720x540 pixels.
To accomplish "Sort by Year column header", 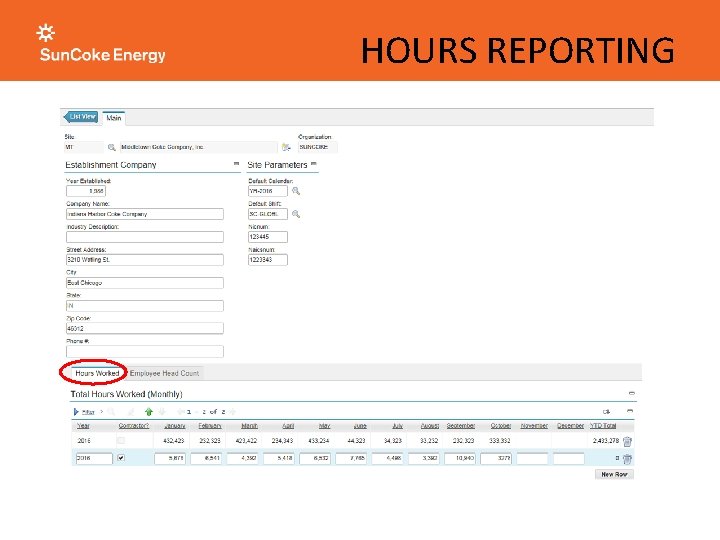I will [83, 426].
